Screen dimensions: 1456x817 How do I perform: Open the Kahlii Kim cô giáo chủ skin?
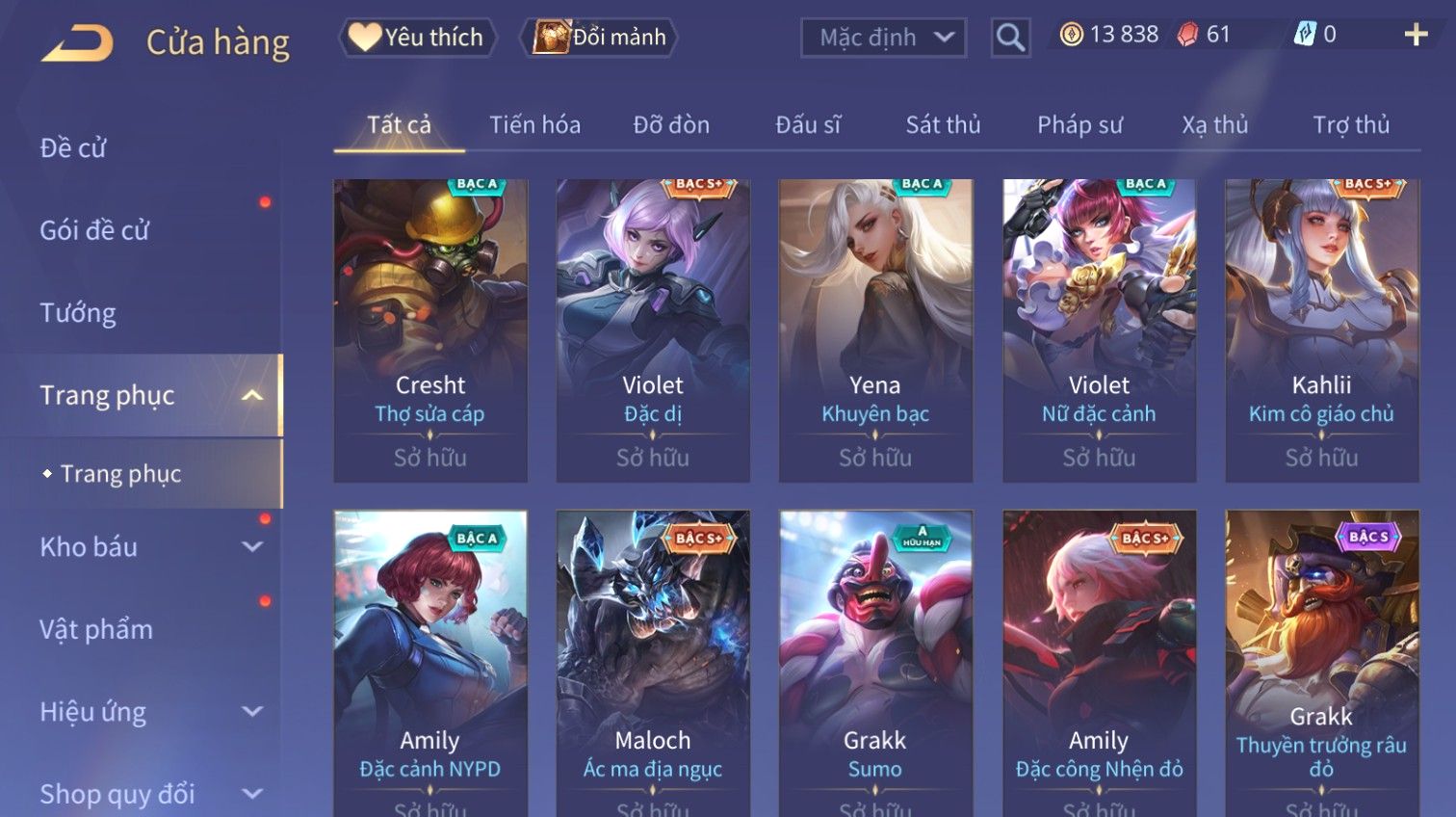point(1321,330)
